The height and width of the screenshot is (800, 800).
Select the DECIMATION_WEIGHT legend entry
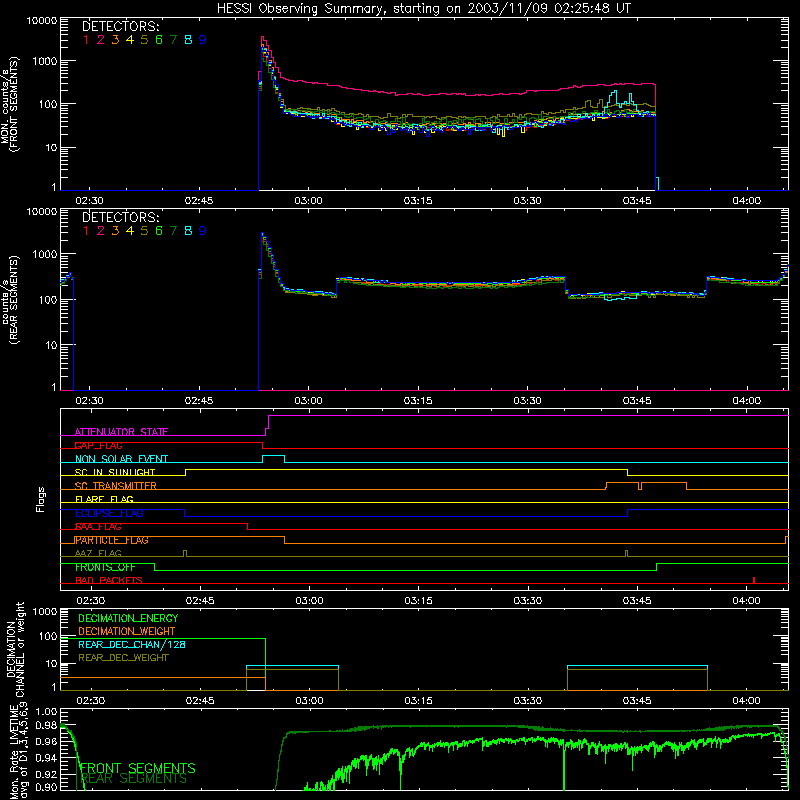pos(127,631)
